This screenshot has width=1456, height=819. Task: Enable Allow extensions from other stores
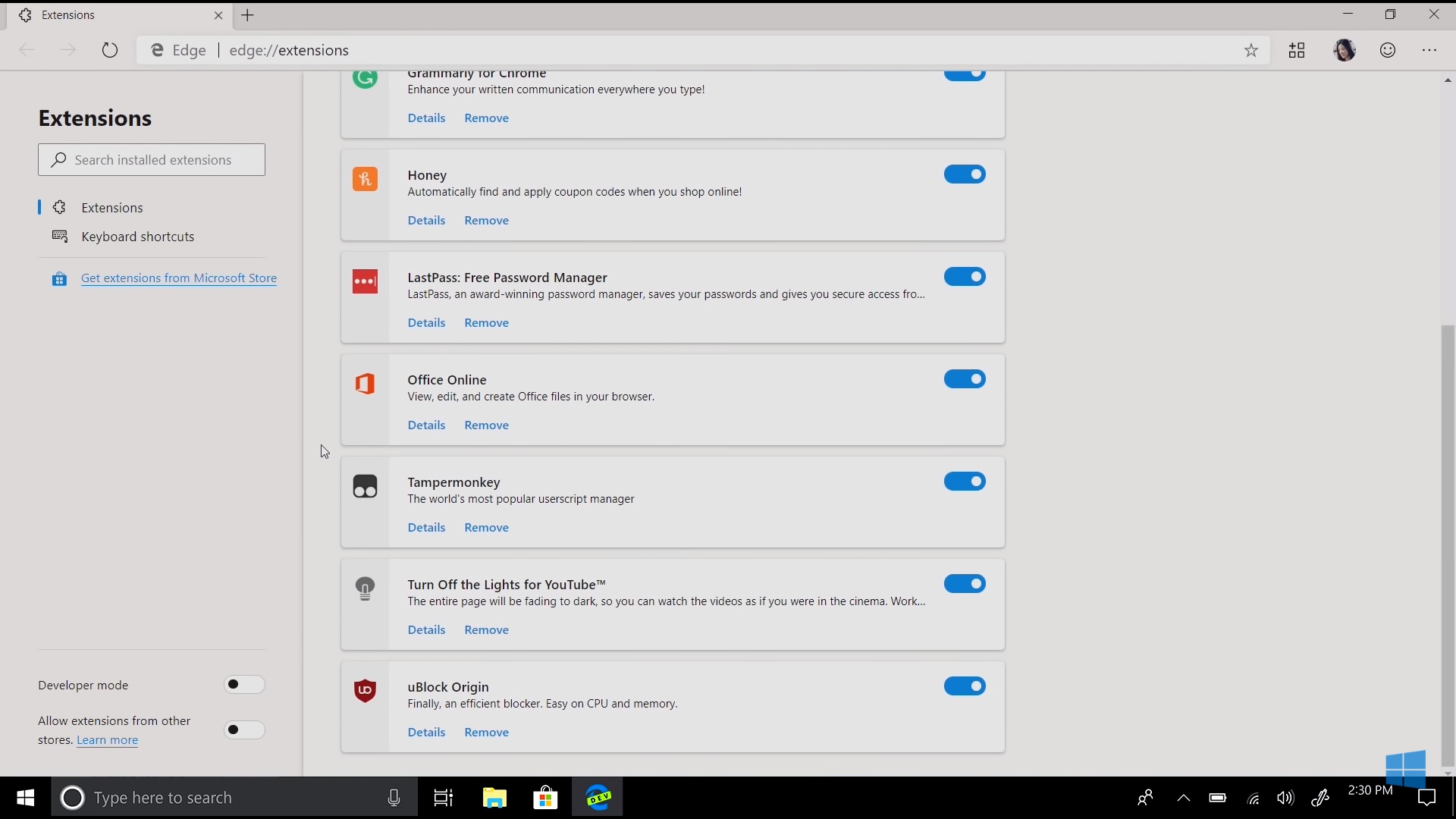pos(244,730)
